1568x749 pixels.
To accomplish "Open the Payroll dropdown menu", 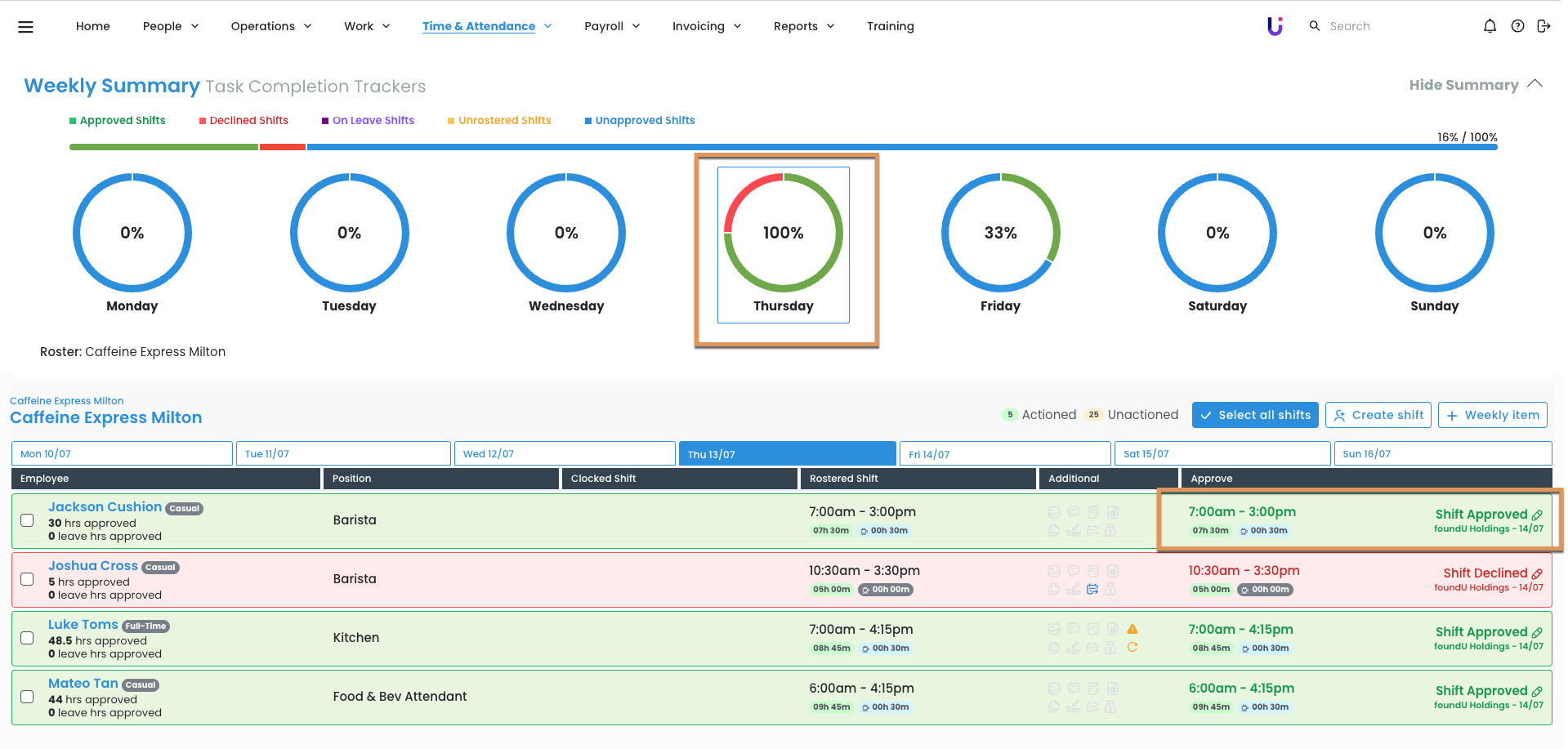I will [612, 26].
